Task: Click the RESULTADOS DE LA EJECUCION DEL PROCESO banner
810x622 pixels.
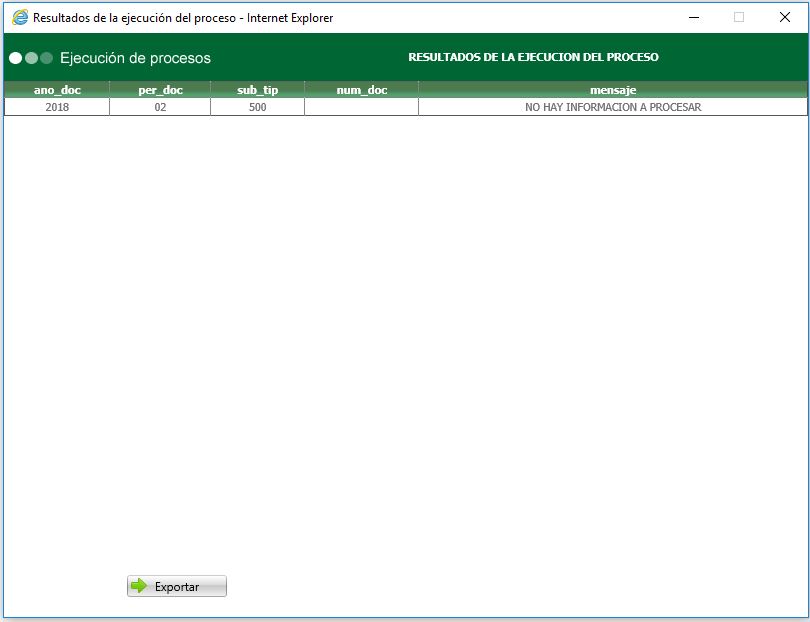Action: click(x=533, y=57)
